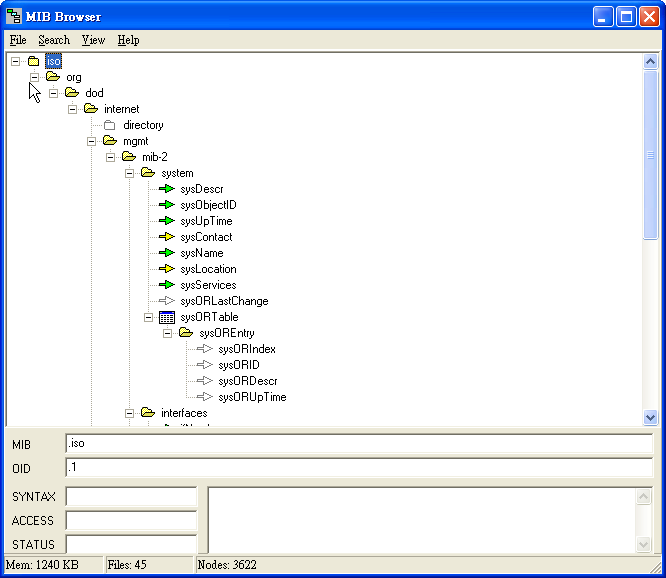Click the MIB Browser title bar icon
Image resolution: width=666 pixels, height=578 pixels.
click(15, 17)
